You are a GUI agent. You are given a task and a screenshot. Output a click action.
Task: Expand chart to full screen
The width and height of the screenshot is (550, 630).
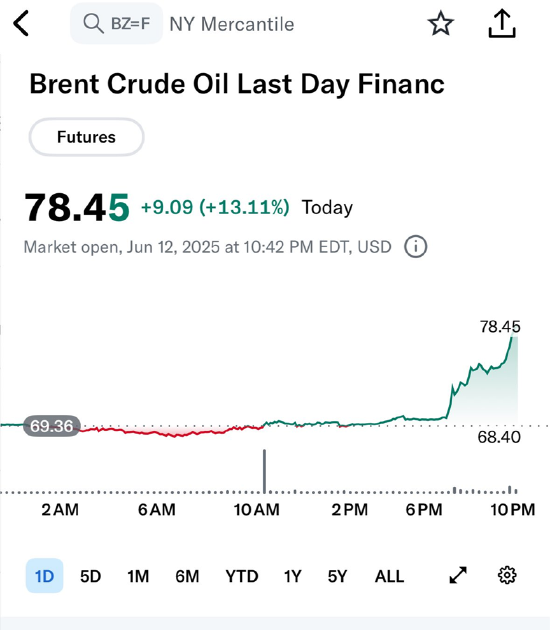coord(458,575)
